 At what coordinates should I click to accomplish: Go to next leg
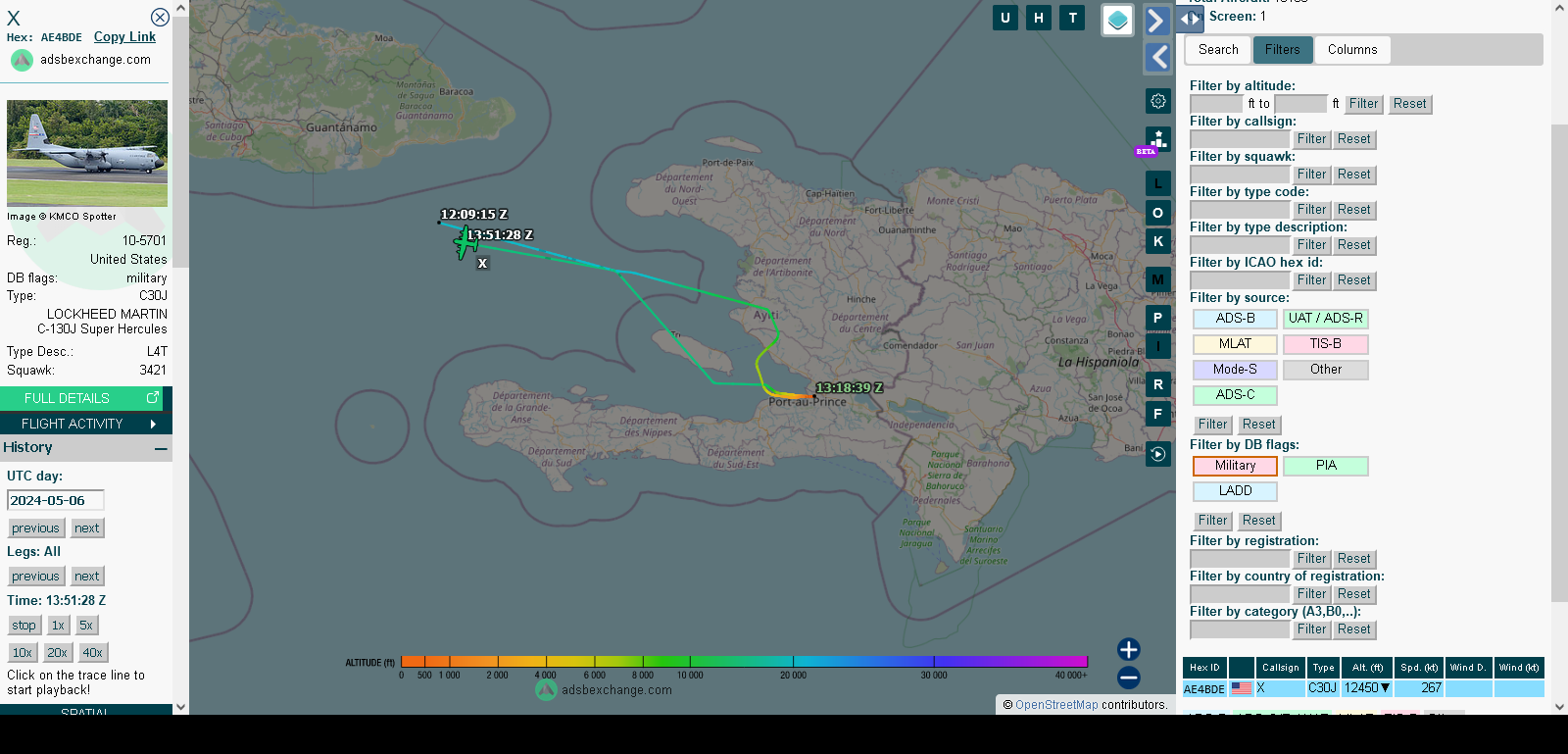pos(87,577)
